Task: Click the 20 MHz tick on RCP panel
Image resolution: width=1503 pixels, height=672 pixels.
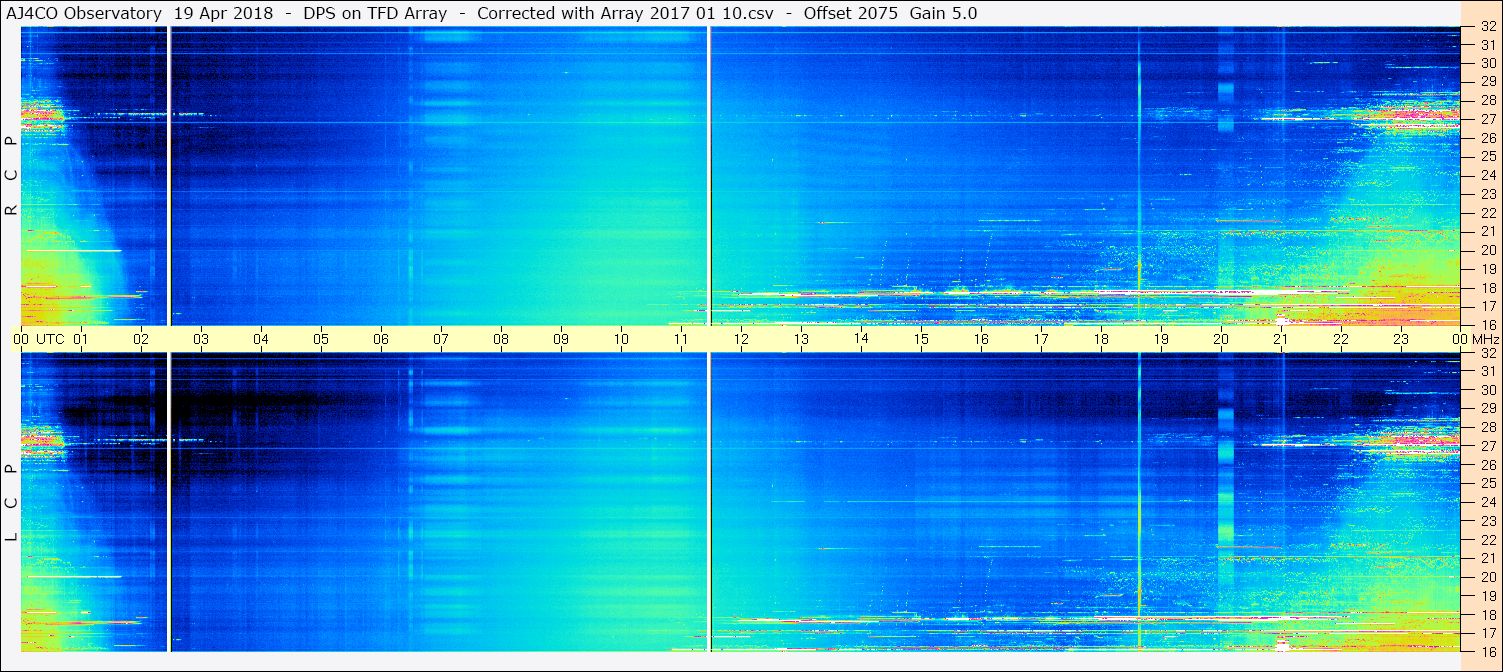Action: [x=1487, y=250]
